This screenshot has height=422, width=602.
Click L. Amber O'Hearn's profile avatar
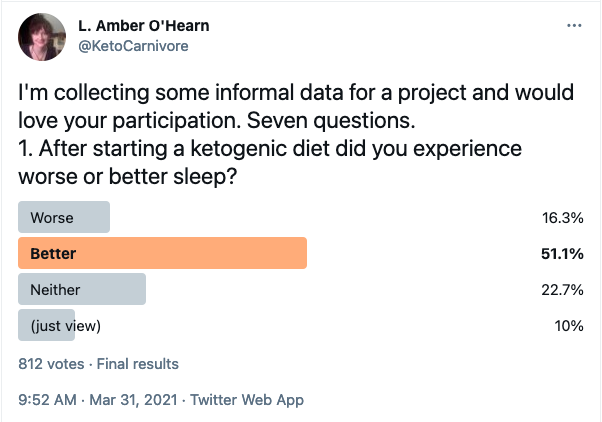pyautogui.click(x=41, y=37)
